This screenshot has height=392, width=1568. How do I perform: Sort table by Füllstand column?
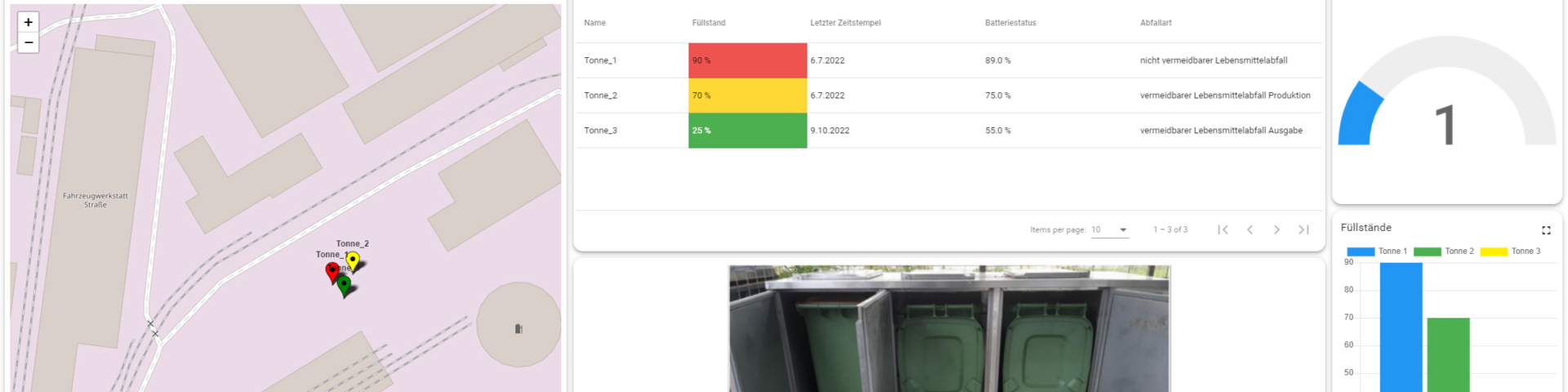coord(708,23)
